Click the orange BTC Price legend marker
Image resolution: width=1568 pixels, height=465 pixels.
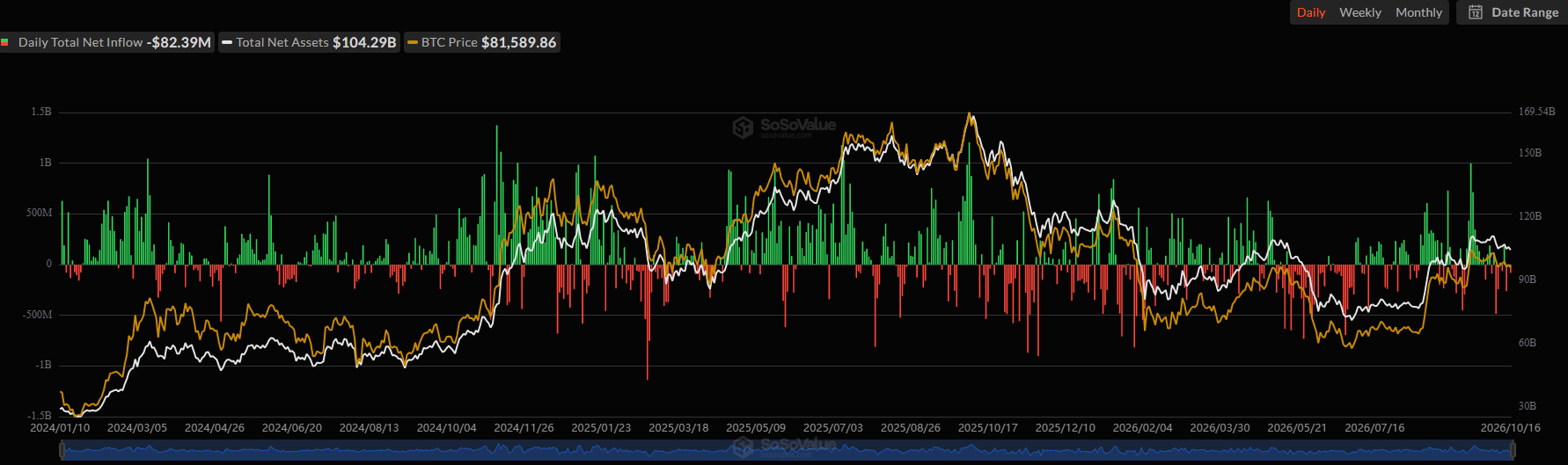coord(413,42)
